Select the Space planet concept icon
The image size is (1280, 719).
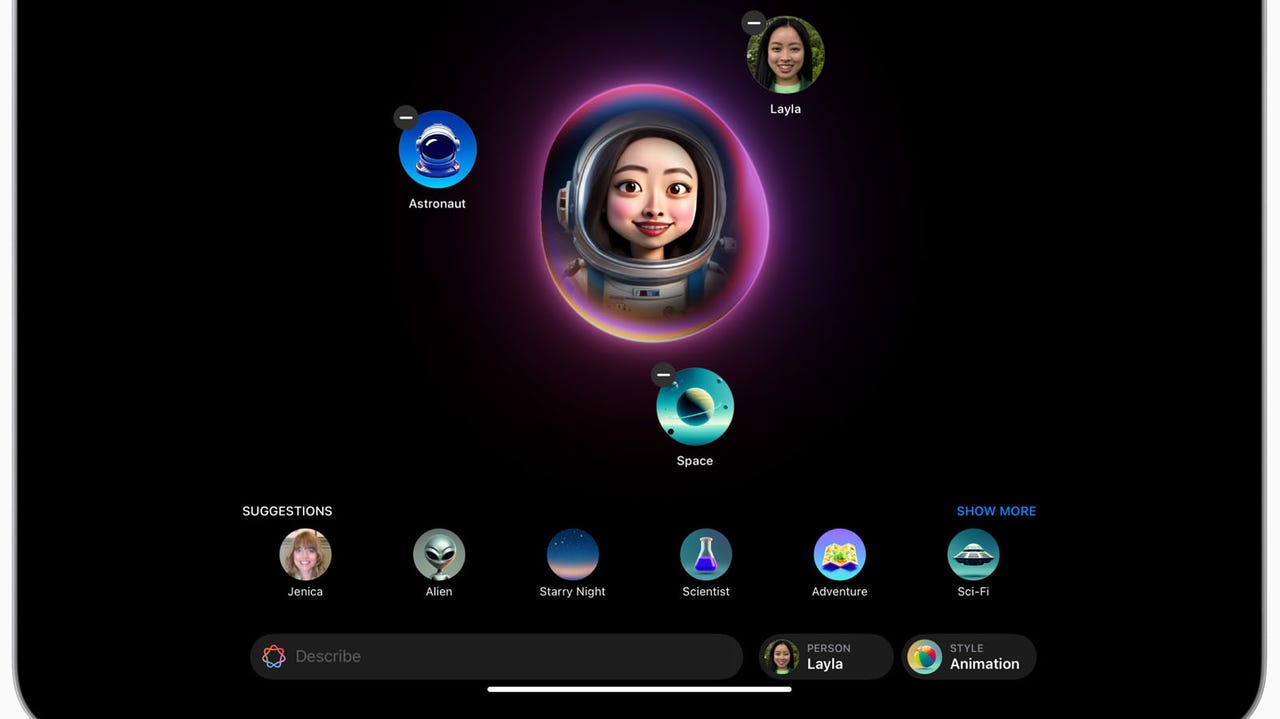(695, 407)
